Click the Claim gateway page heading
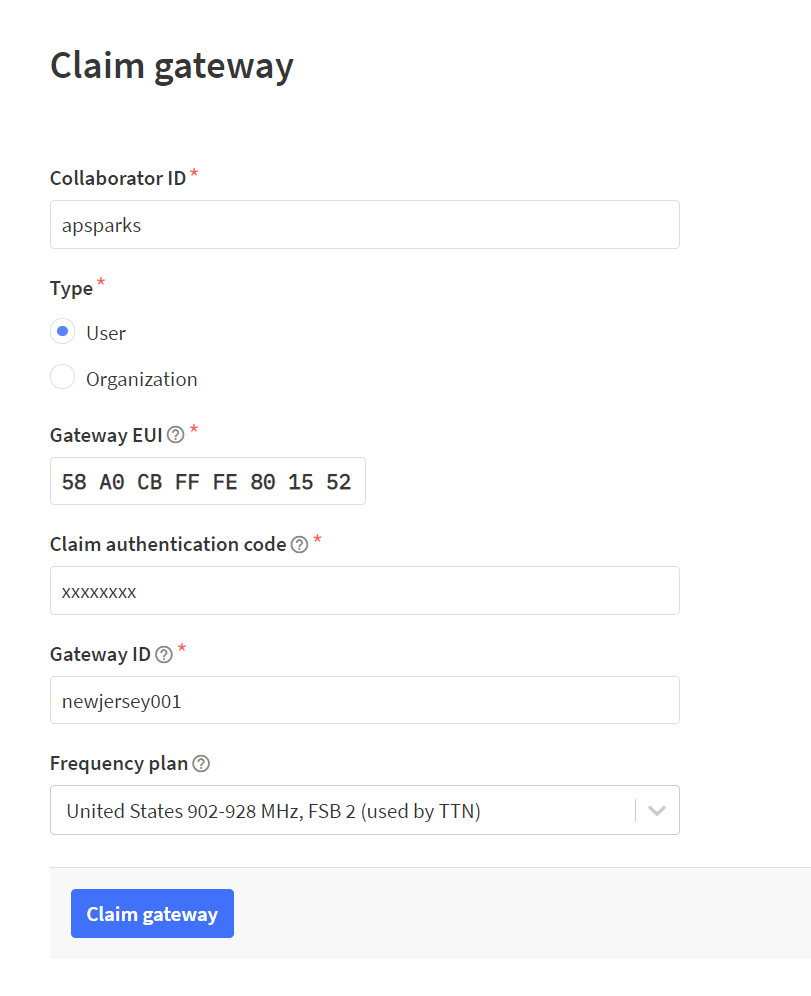811x996 pixels. [171, 67]
